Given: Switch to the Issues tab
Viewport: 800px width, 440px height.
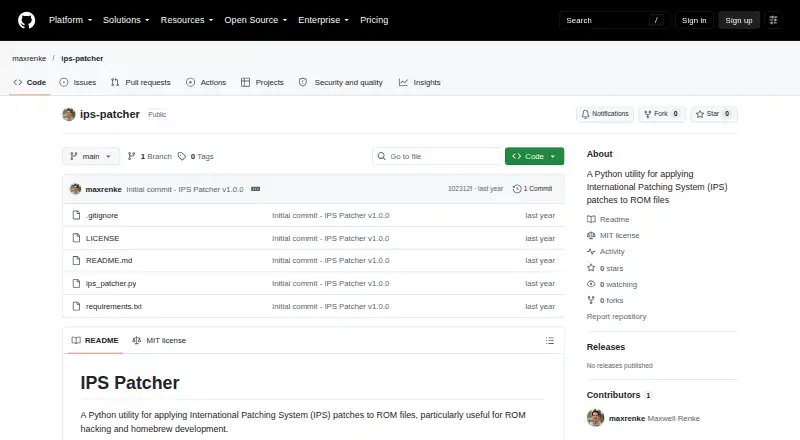Looking at the screenshot, I should (78, 82).
